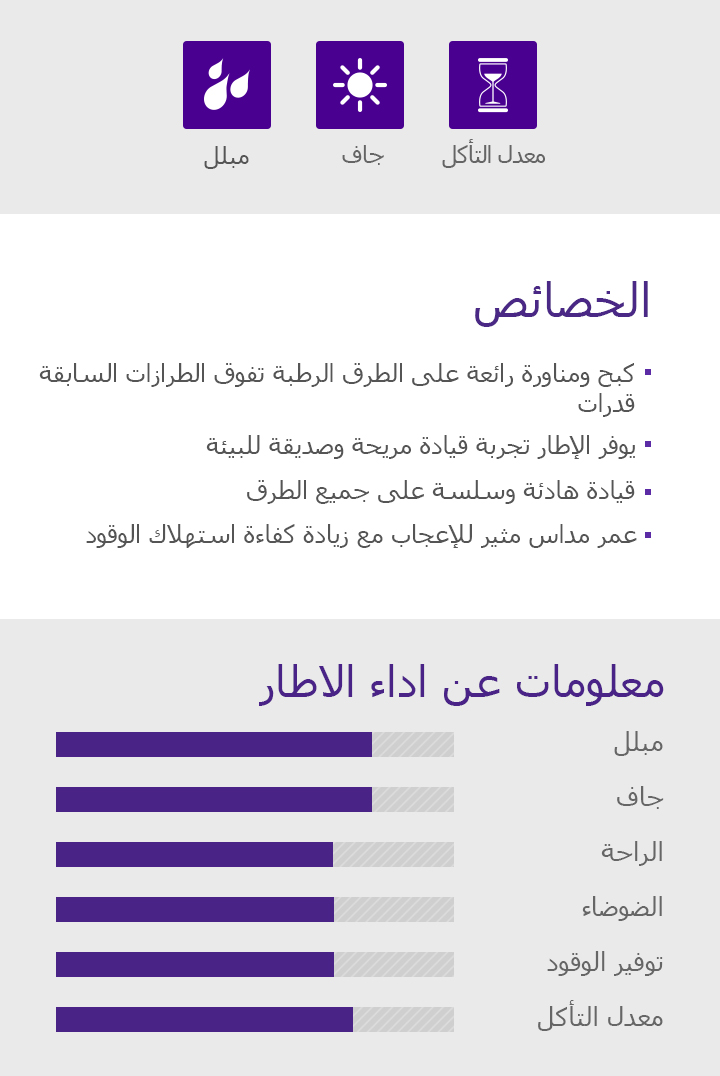Image resolution: width=720 pixels, height=1076 pixels.
Task: Click the معدل التأكل wear rating bar
Action: tap(255, 1019)
